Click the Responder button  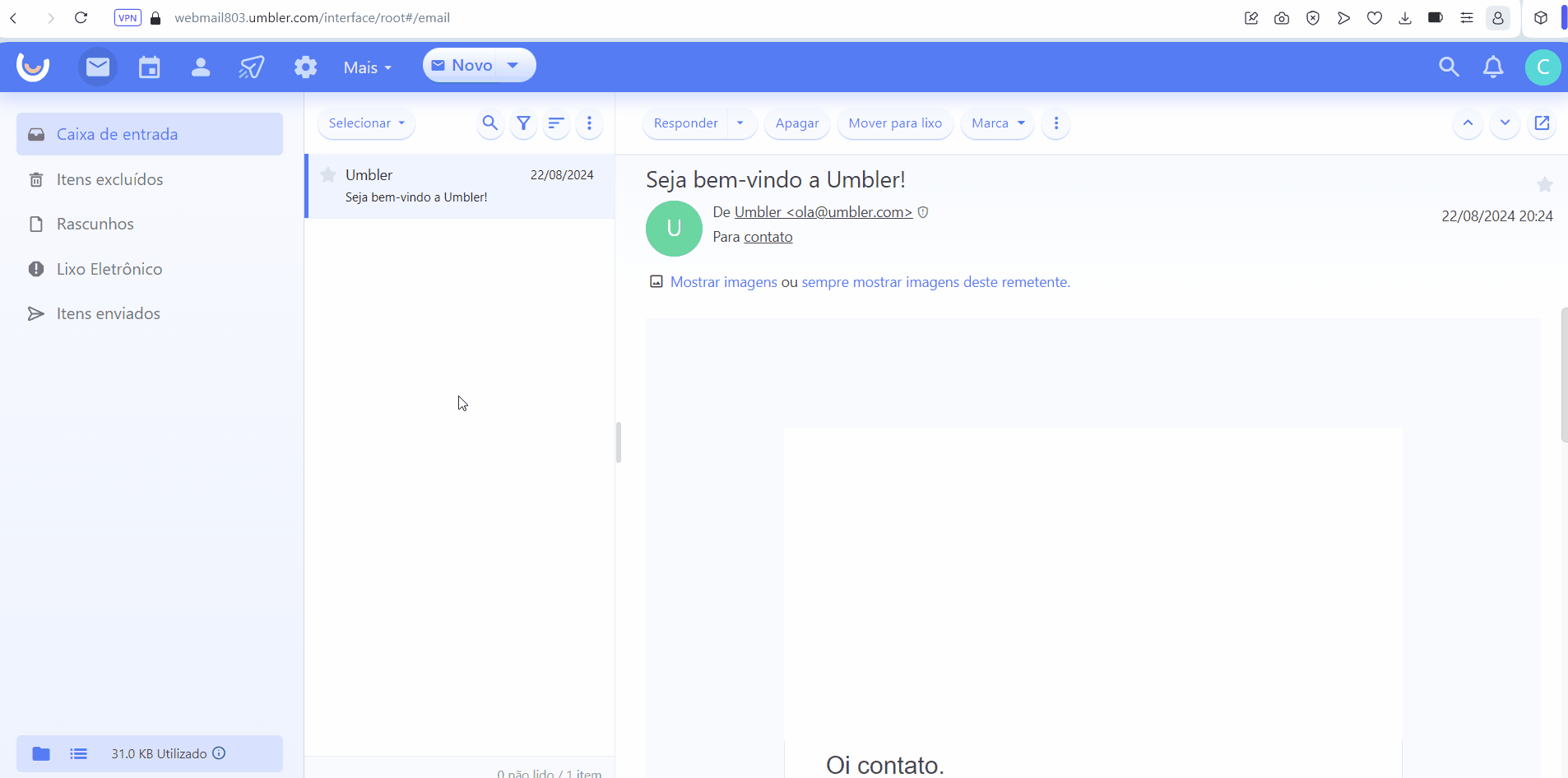click(685, 123)
